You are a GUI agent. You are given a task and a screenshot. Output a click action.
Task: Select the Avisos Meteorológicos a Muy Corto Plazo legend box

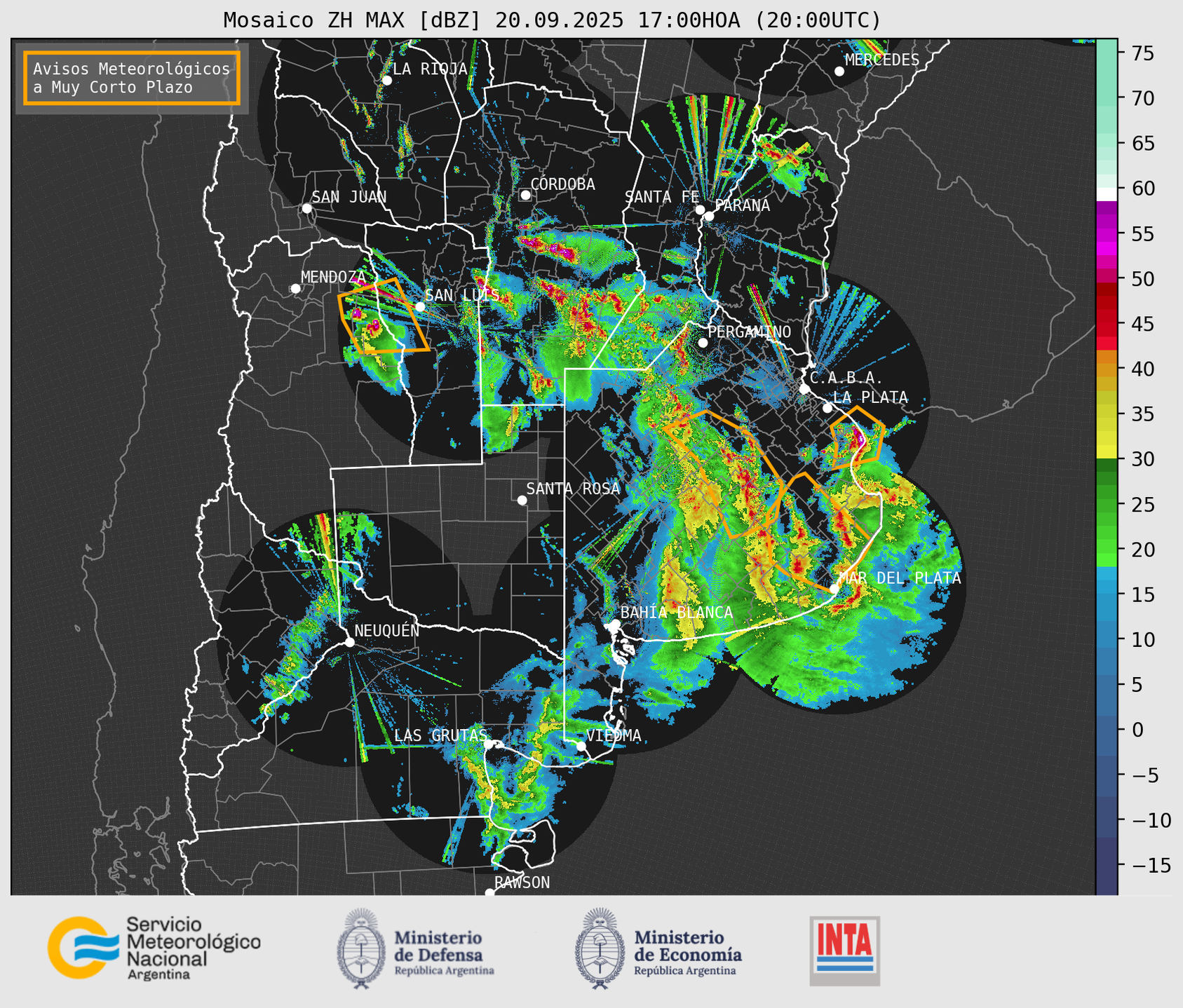[x=132, y=78]
